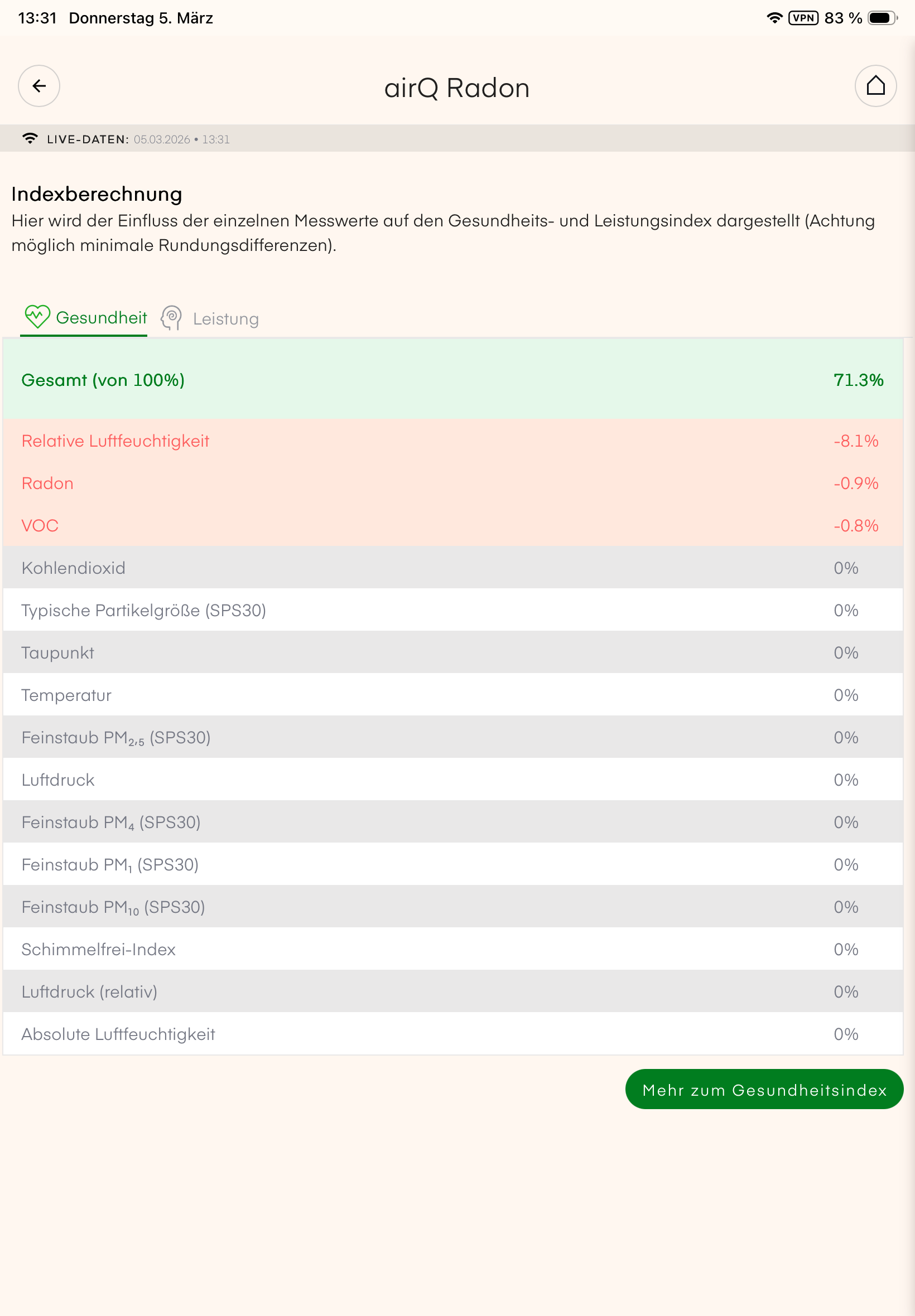Switch to the Leistung tab
This screenshot has height=1316, width=915.
[225, 318]
